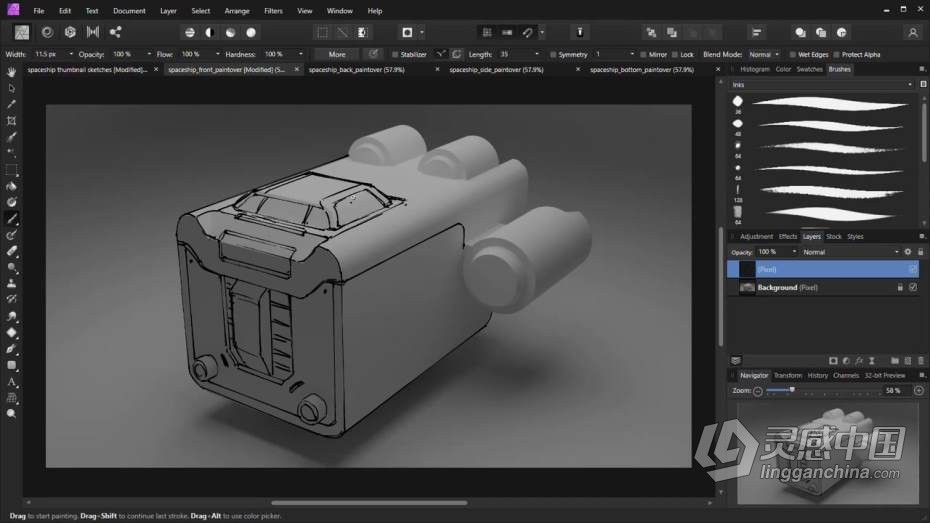
Task: Select the Pen tool
Action: pos(11,349)
